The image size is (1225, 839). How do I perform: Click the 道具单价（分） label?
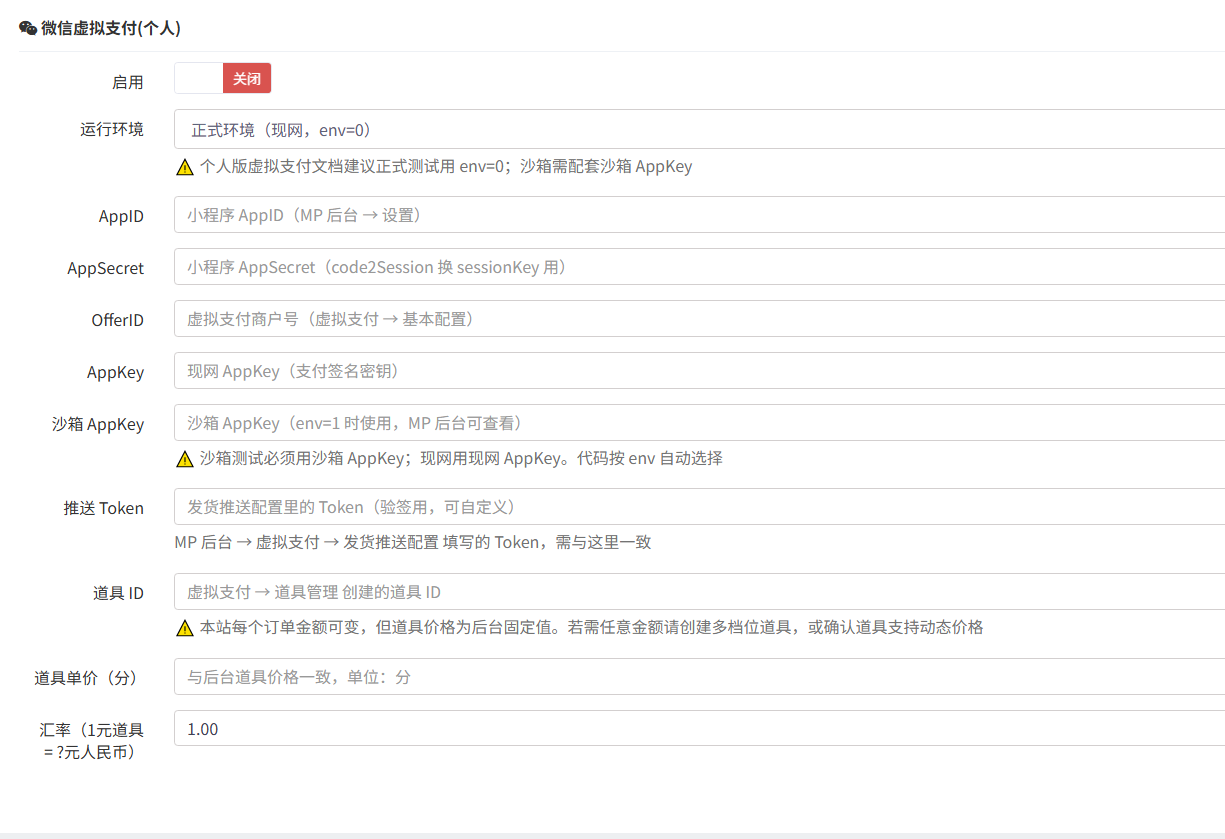point(89,678)
